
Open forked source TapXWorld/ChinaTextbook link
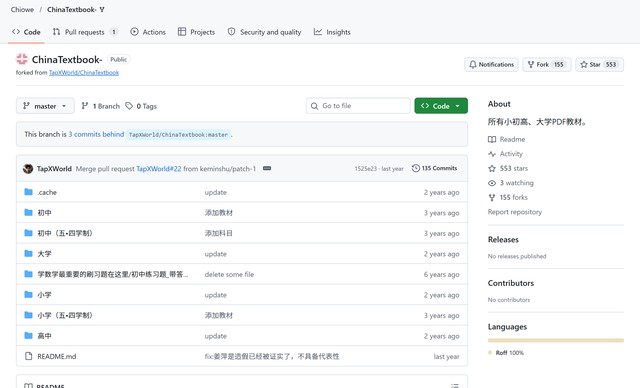[84, 73]
